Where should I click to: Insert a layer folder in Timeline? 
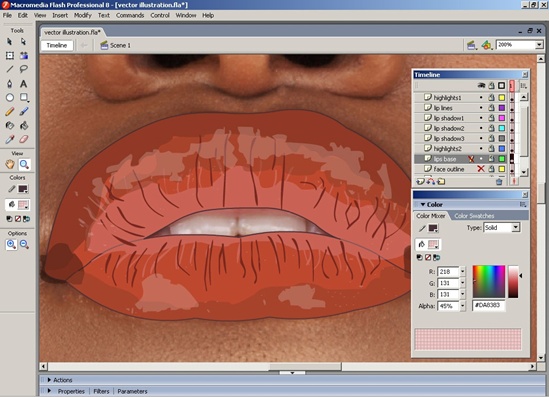pos(441,181)
